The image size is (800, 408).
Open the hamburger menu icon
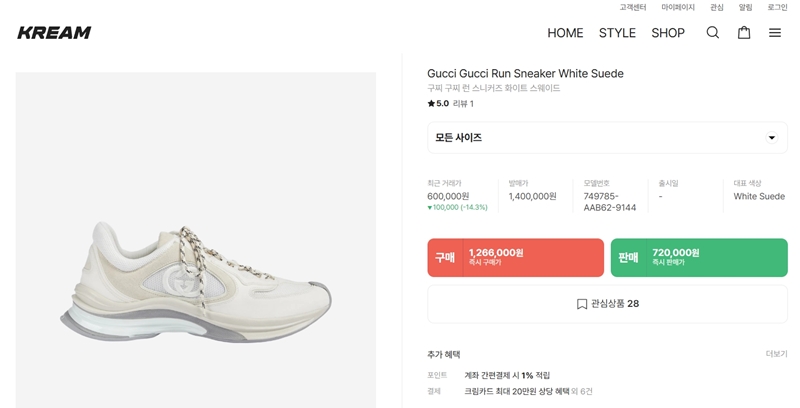pos(775,33)
